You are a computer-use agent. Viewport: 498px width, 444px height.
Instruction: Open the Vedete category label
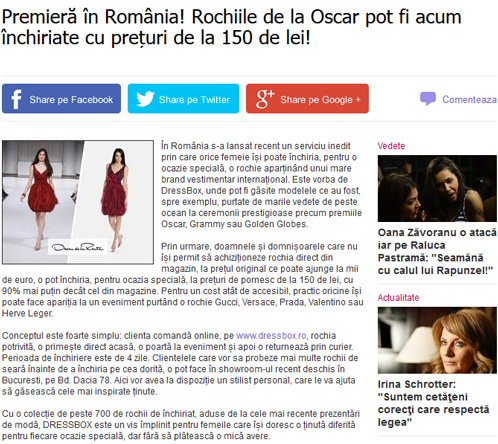(x=391, y=146)
